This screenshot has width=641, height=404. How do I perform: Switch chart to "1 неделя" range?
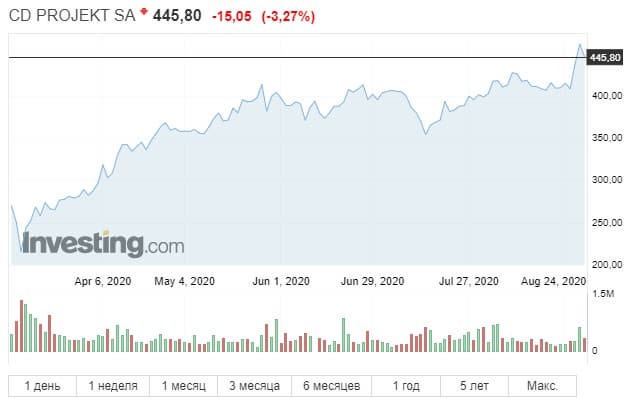114,385
